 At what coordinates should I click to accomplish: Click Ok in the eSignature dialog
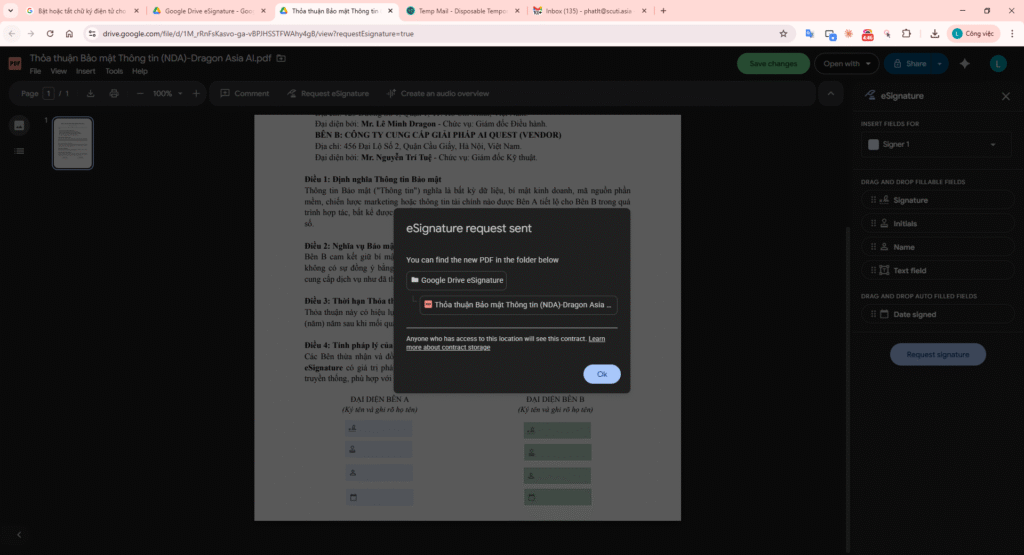601,374
